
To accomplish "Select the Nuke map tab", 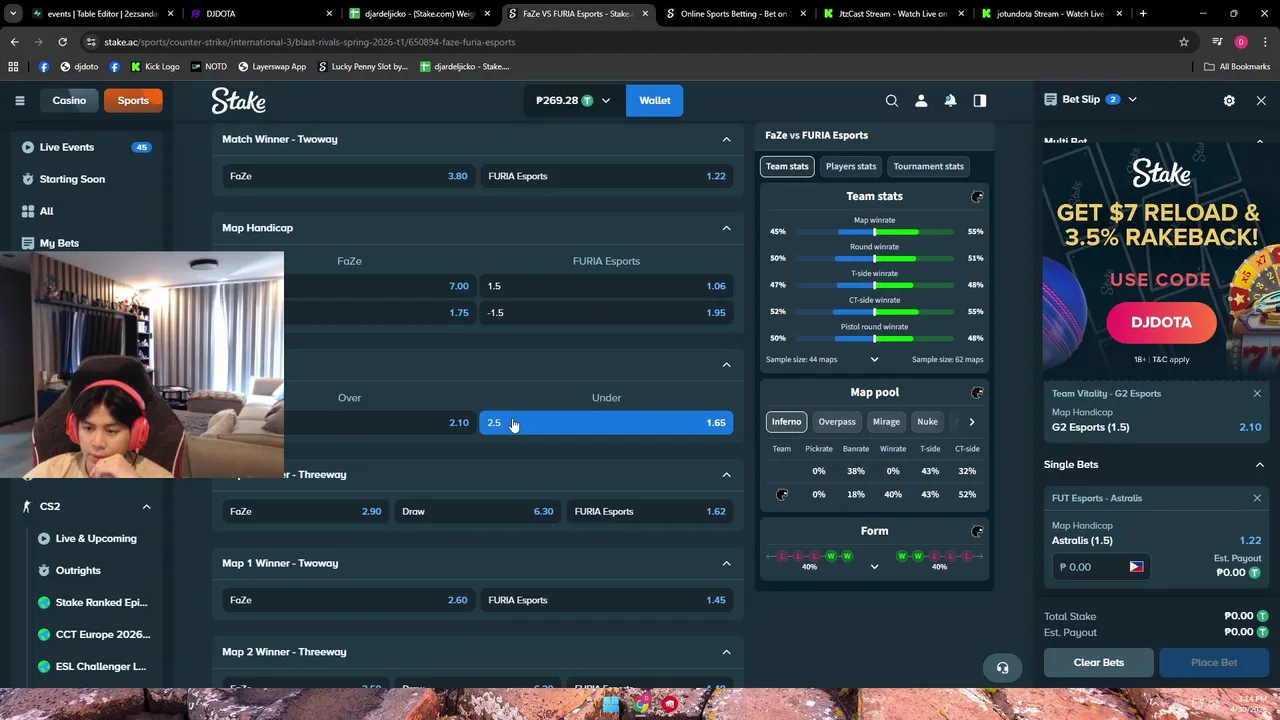I will (927, 422).
